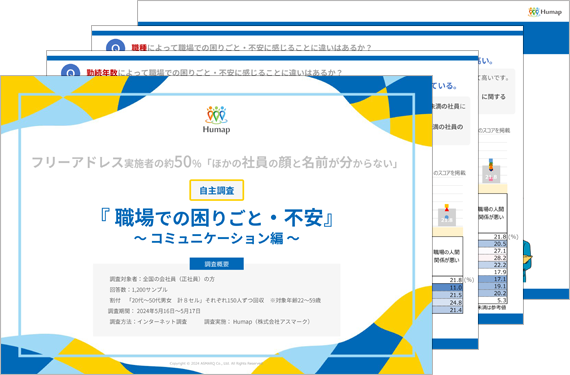This screenshot has width=570, height=375.
Task: Click the 職場の人間関係が悪い column header on second slide
Action: pyautogui.click(x=447, y=256)
